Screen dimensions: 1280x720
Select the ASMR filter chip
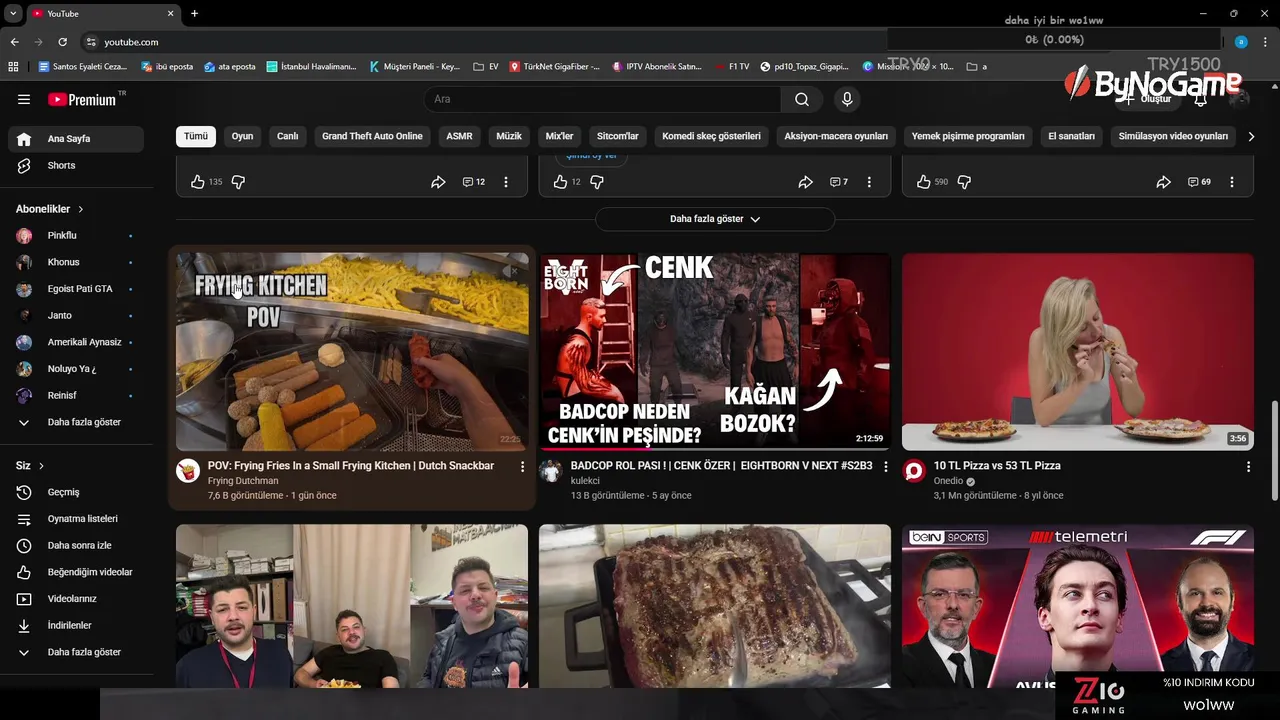point(459,136)
